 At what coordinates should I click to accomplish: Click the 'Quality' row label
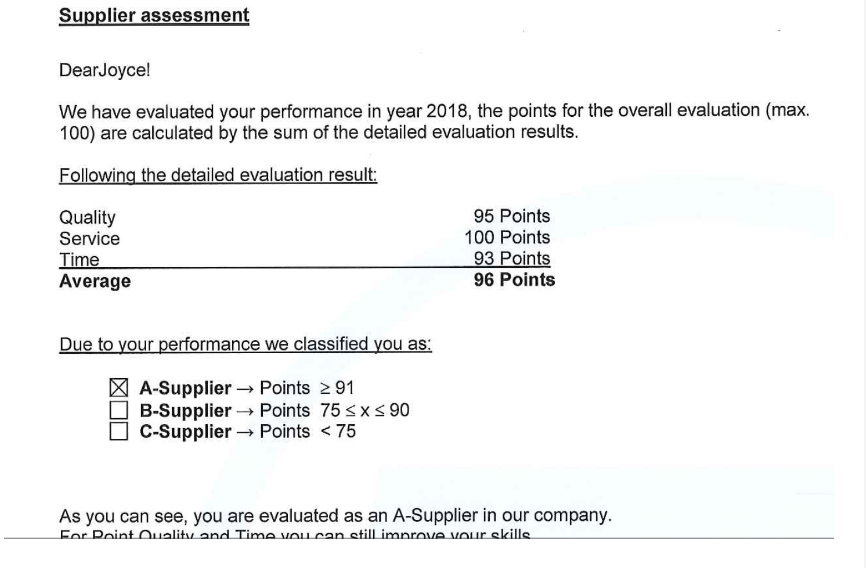[x=87, y=217]
